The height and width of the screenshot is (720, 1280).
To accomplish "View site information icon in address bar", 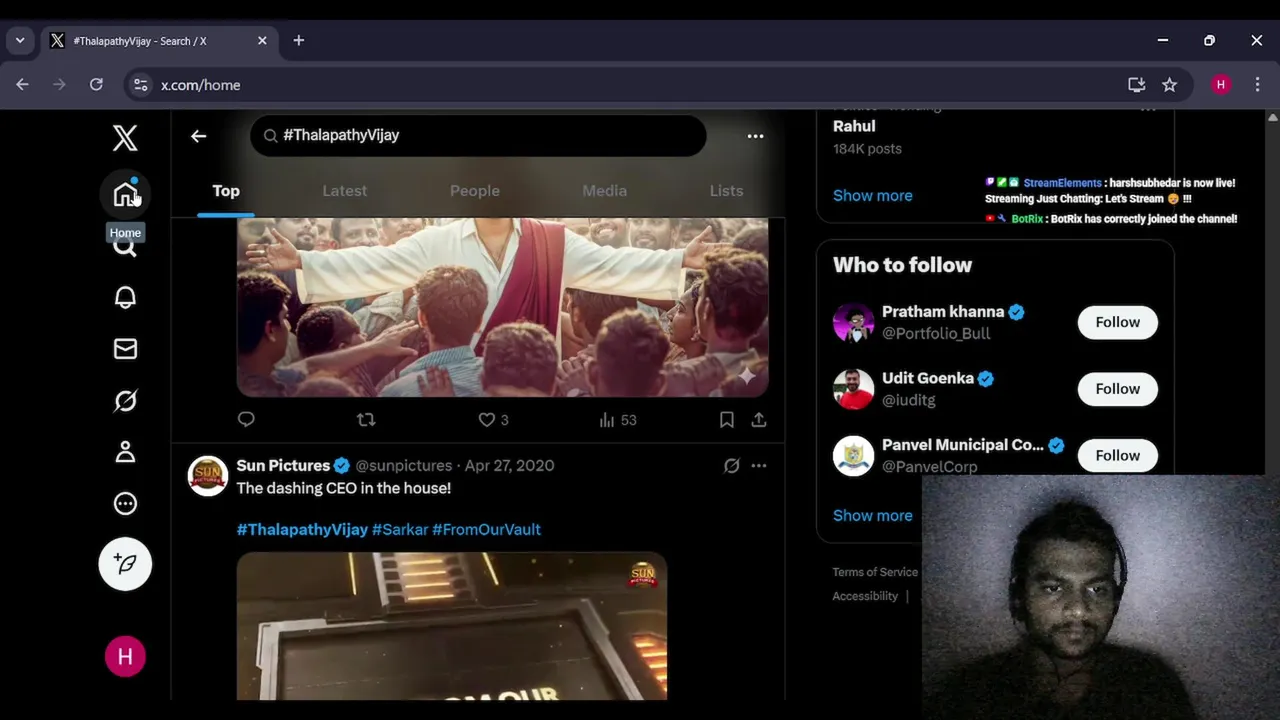I will click(140, 85).
